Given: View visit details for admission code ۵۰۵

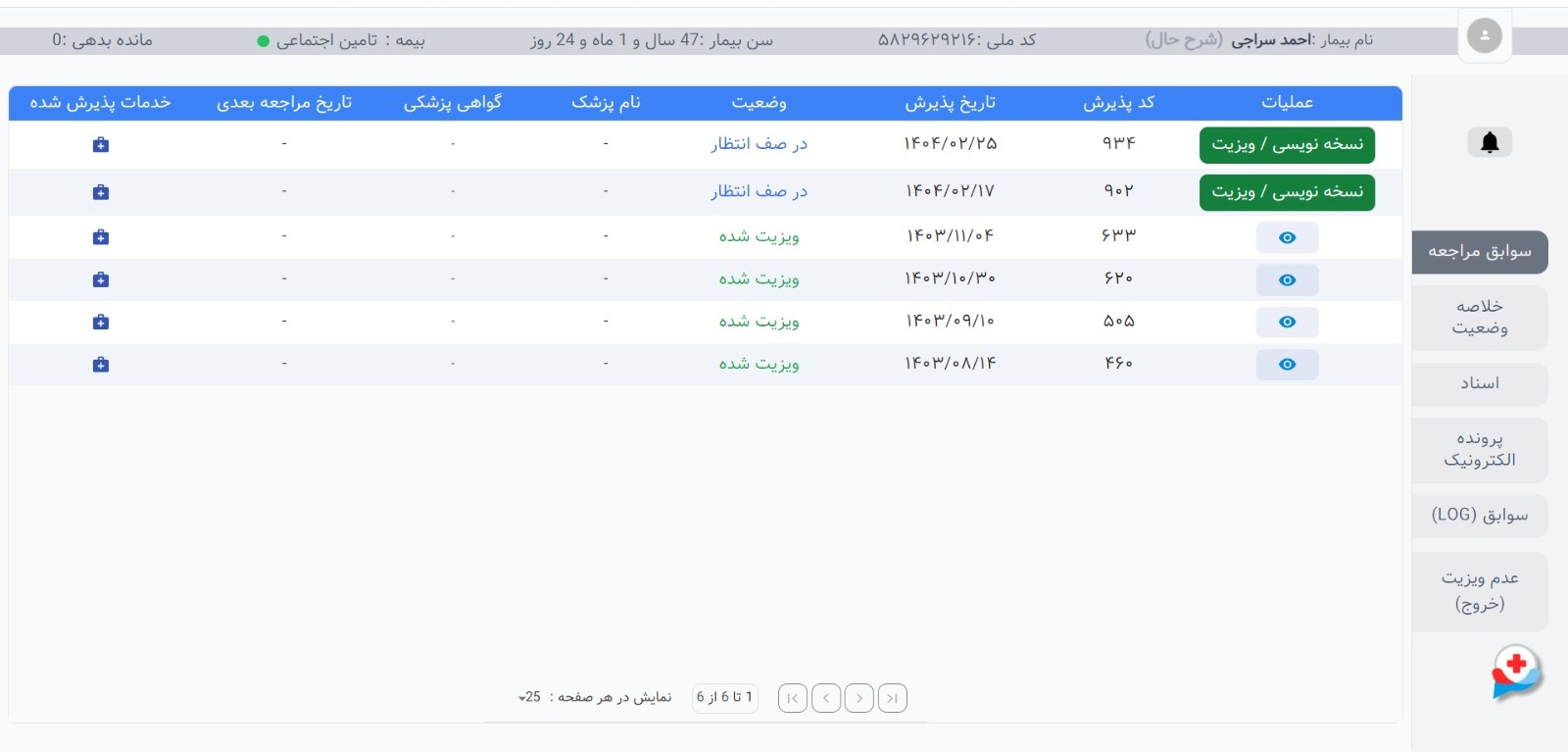Looking at the screenshot, I should [x=1287, y=322].
